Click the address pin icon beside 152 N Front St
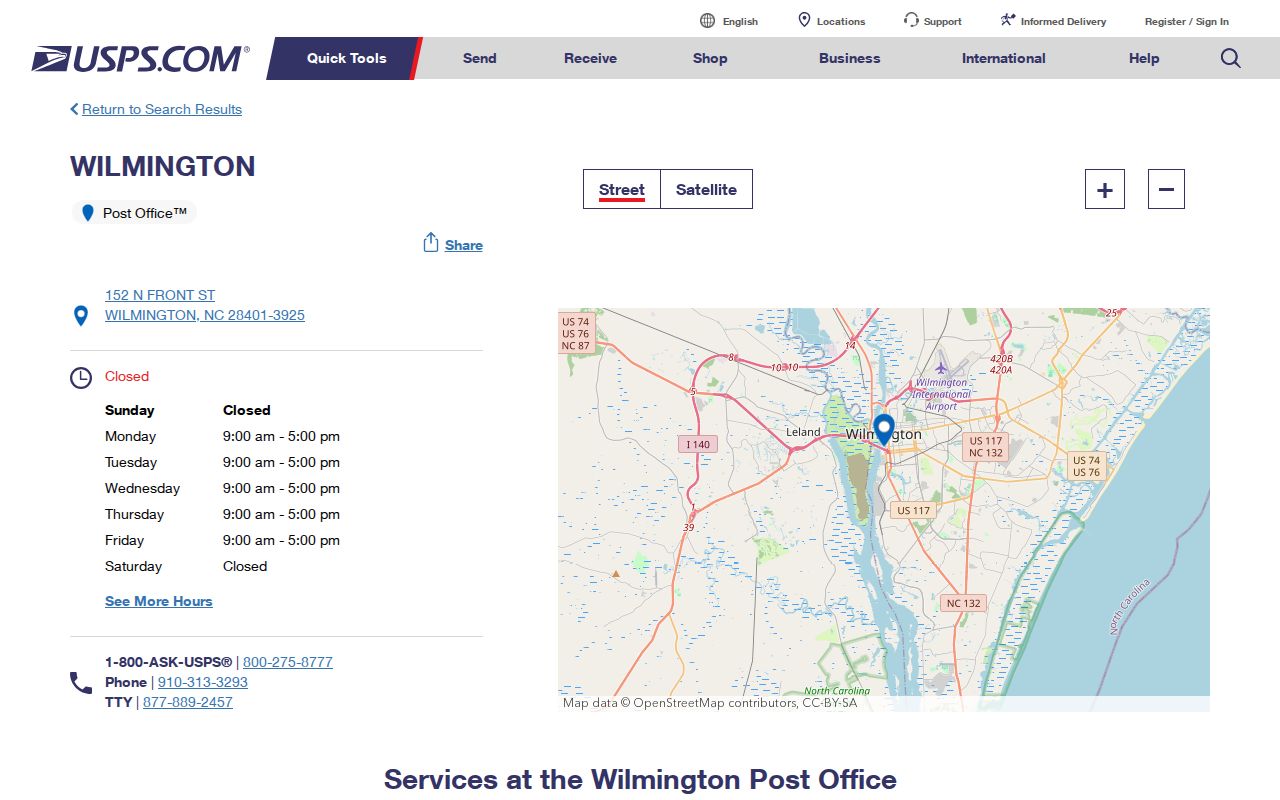Screen dimensions: 1280x800 pos(81,316)
